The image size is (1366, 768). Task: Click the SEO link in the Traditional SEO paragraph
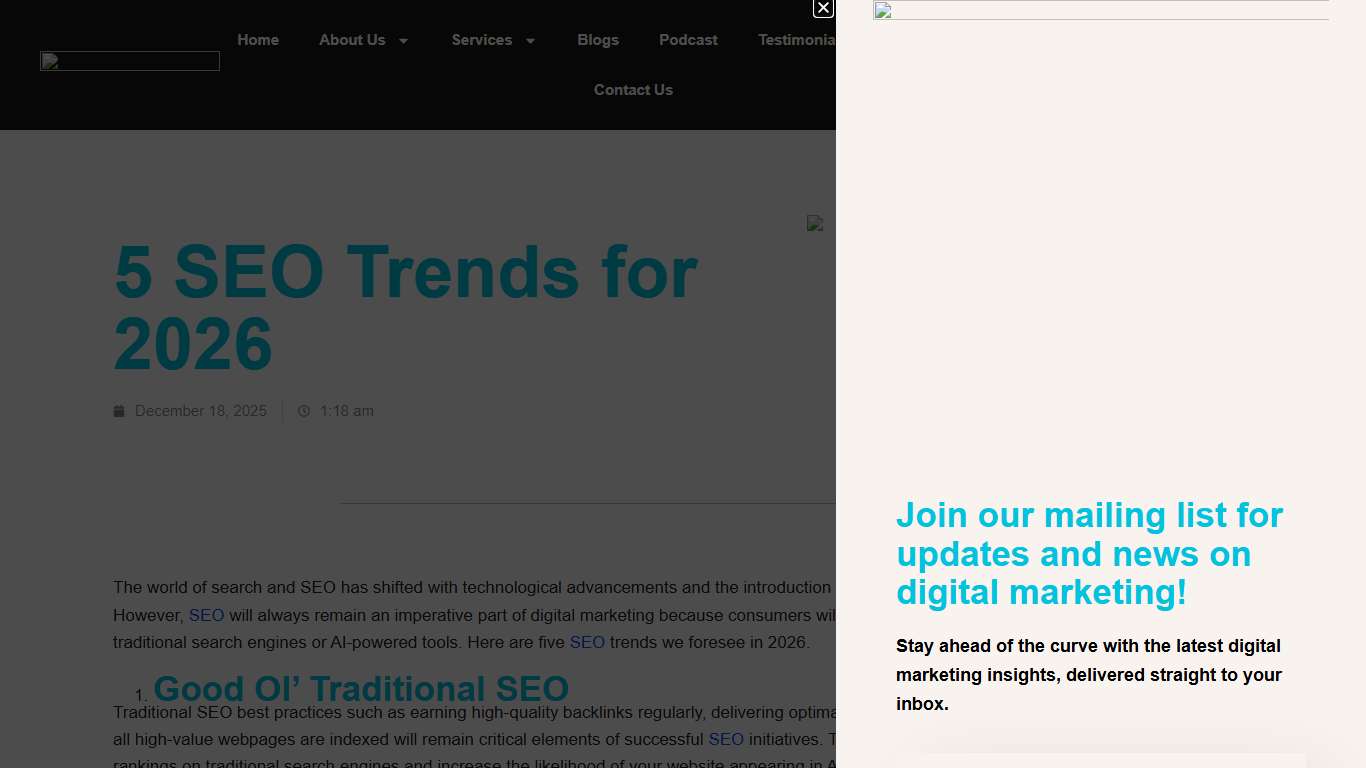pos(727,739)
